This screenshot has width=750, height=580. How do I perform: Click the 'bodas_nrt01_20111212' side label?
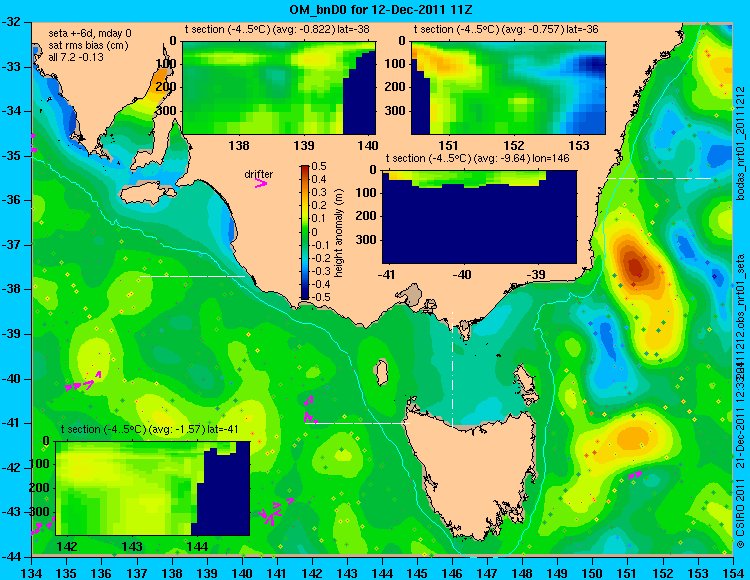click(x=740, y=142)
